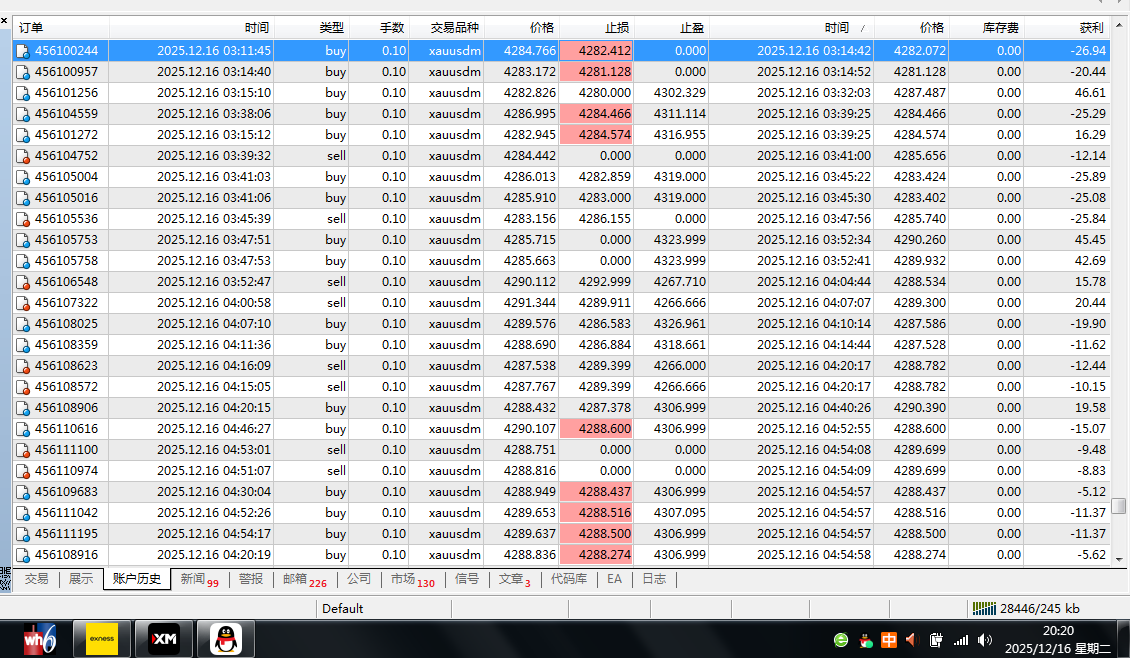Open the Exness terminal from taskbar

[101, 638]
